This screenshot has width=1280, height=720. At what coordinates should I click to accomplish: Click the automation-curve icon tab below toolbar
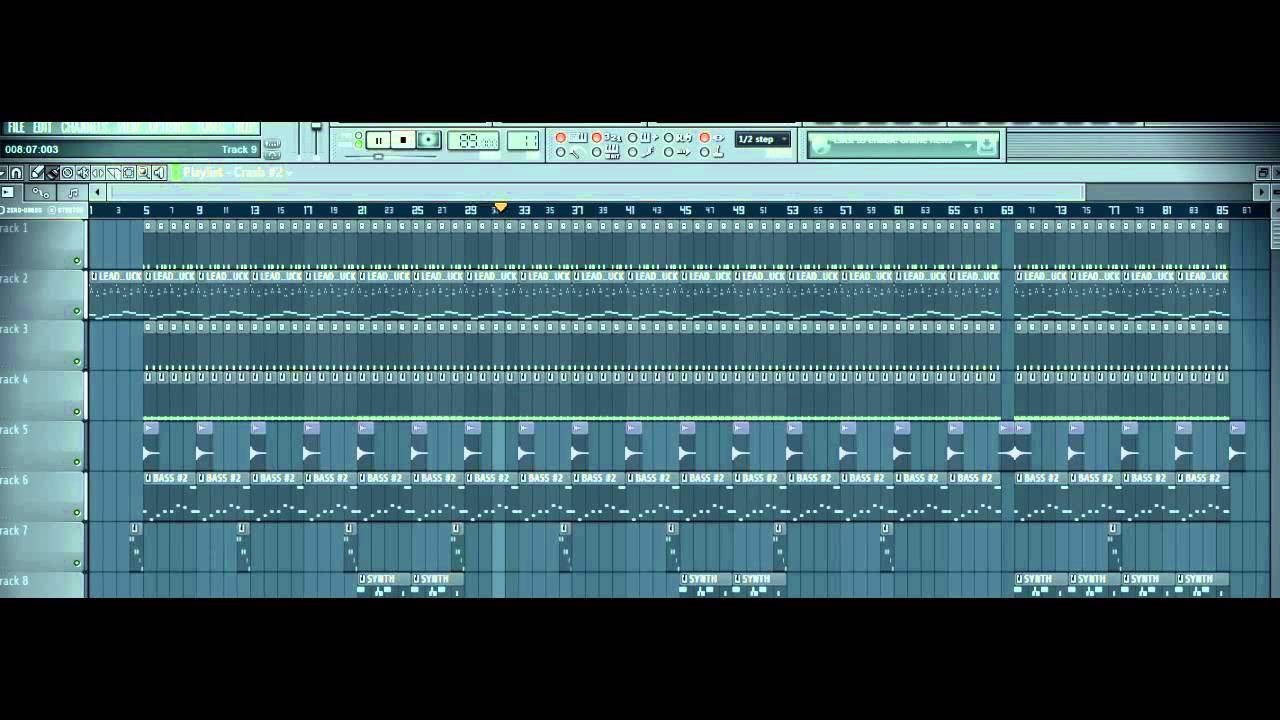[x=41, y=192]
